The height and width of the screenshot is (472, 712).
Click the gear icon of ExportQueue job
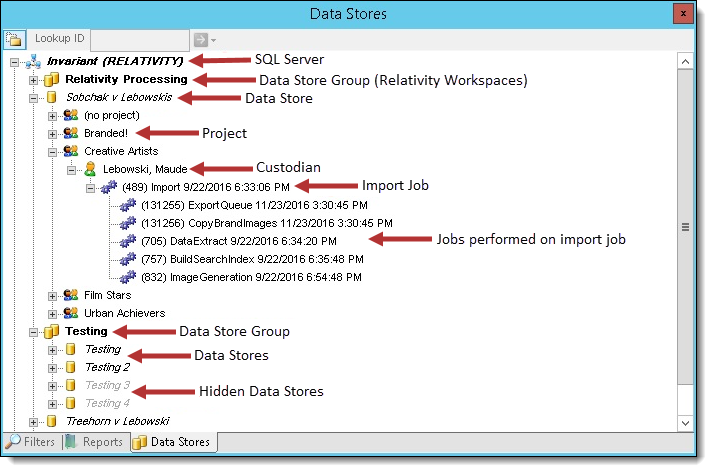click(128, 205)
